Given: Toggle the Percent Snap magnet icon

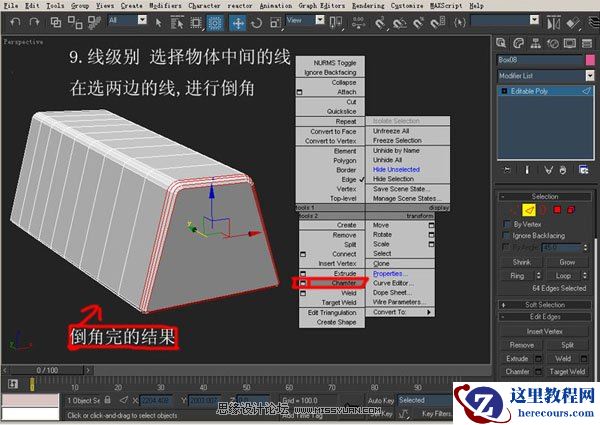Looking at the screenshot, I should tap(419, 23).
